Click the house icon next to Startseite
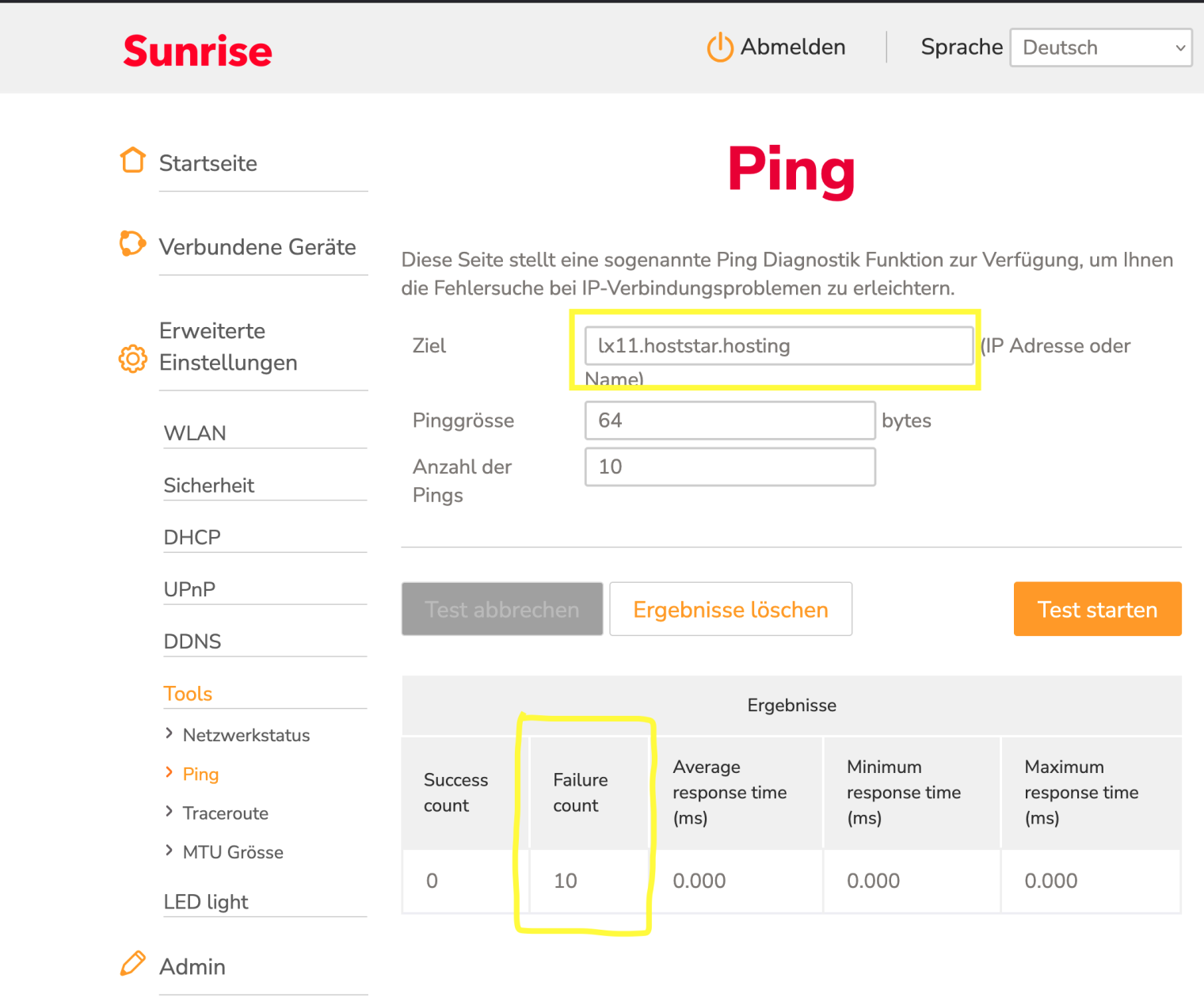This screenshot has height=1005, width=1204. tap(132, 160)
